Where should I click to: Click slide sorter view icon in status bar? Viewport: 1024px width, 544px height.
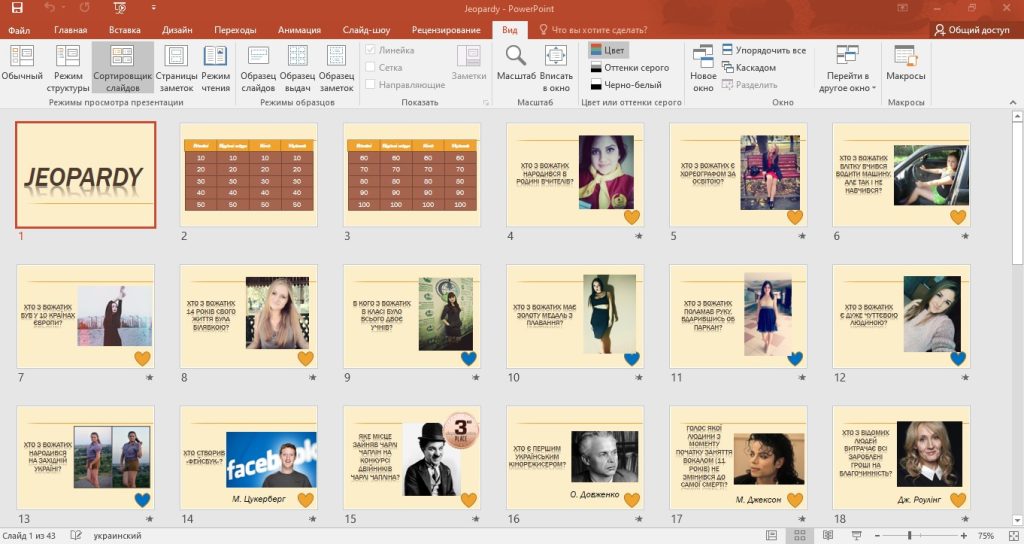coord(799,536)
